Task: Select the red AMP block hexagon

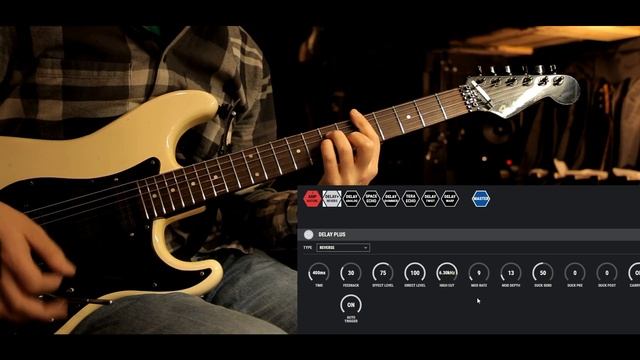Action: [312, 199]
